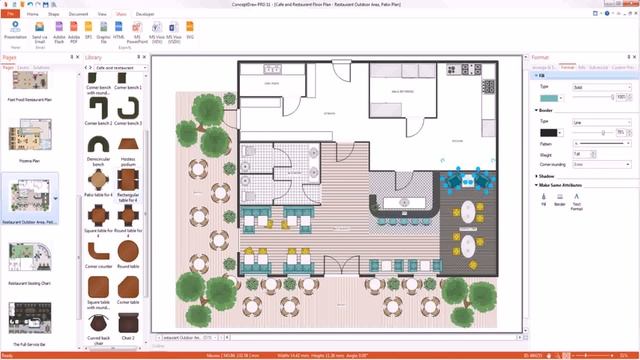Expand the Shadow section
The width and height of the screenshot is (640, 360).
point(536,176)
